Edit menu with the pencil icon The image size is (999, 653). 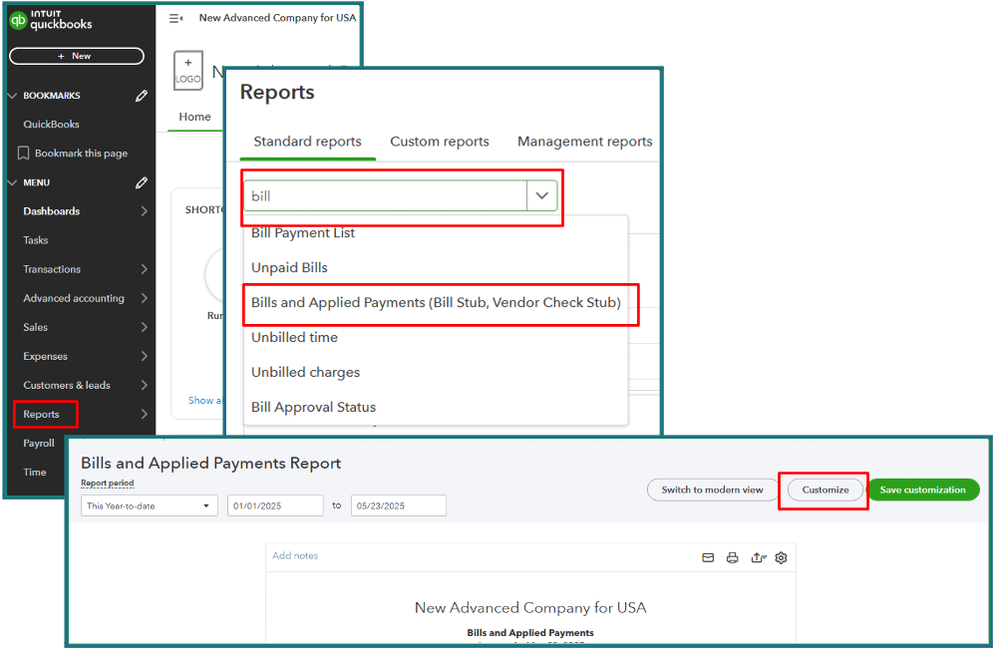pyautogui.click(x=141, y=183)
